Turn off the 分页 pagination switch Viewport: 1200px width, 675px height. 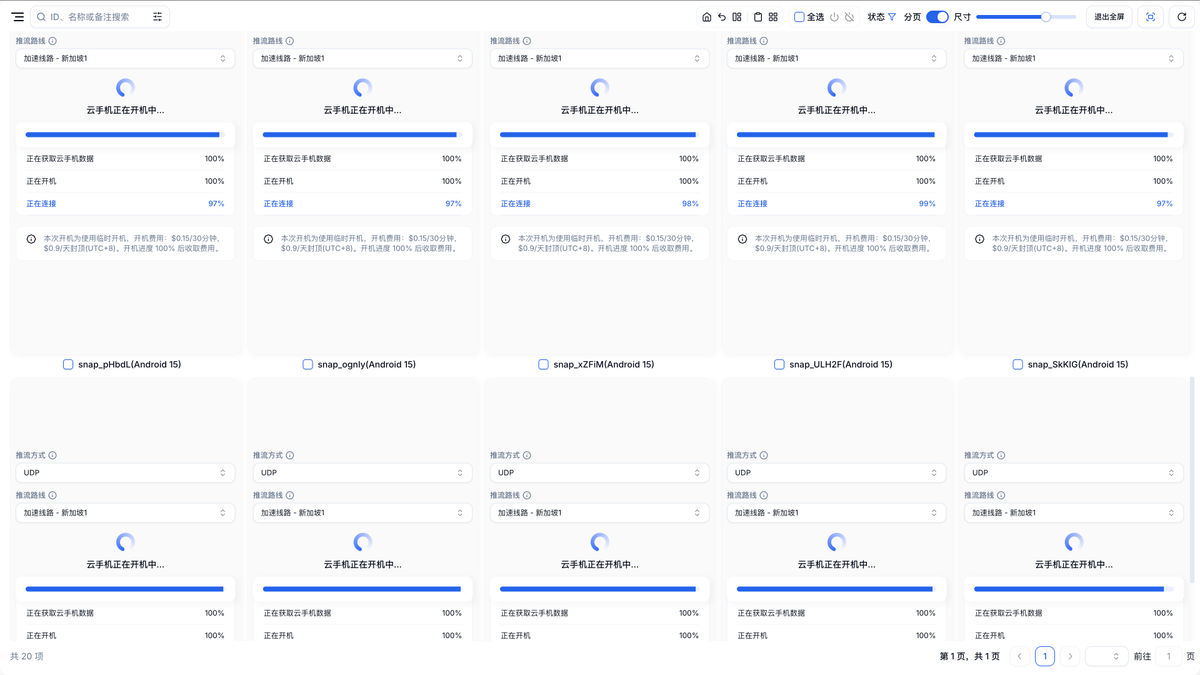937,17
